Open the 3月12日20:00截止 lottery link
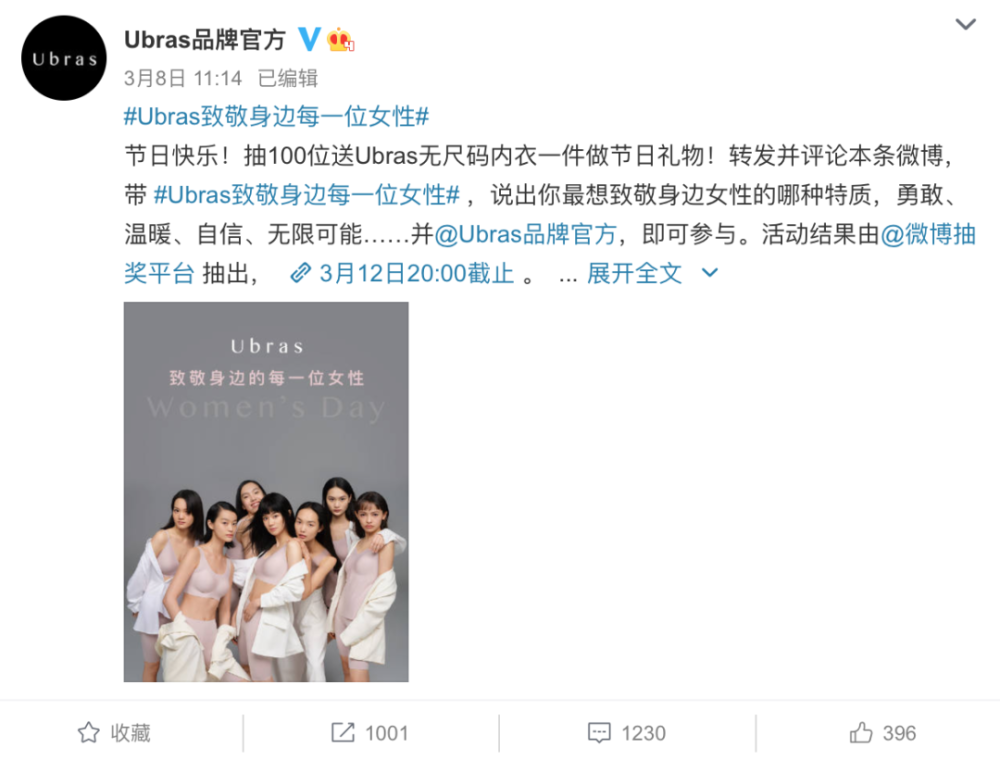This screenshot has width=1000, height=759. (x=416, y=273)
